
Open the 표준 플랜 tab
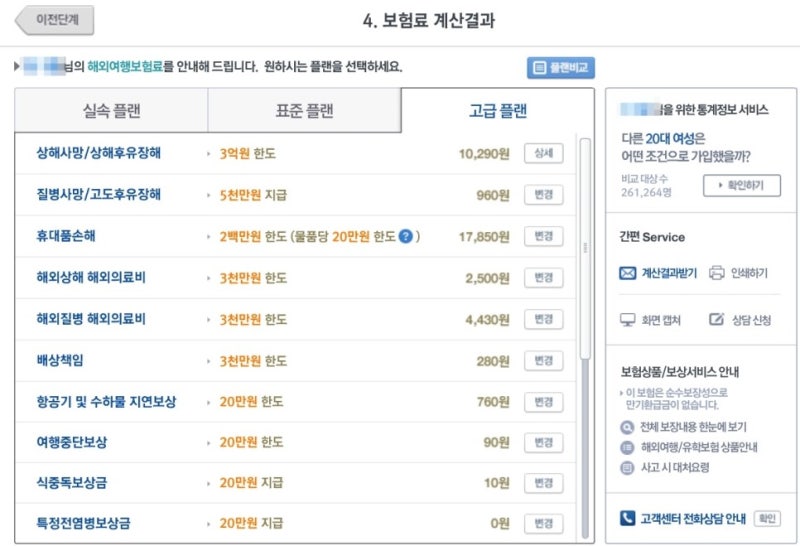(304, 111)
